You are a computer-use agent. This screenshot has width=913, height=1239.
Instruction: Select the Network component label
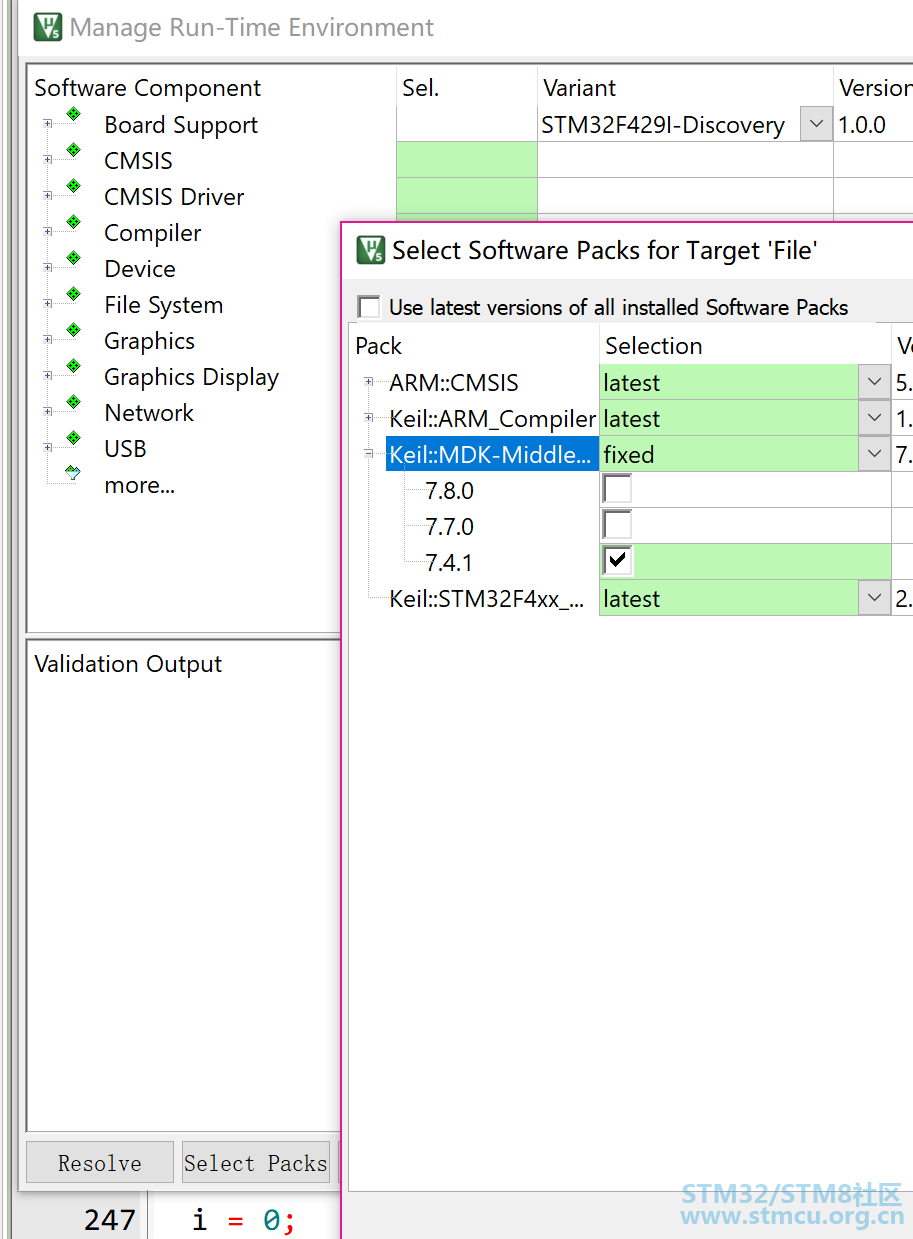pos(149,413)
